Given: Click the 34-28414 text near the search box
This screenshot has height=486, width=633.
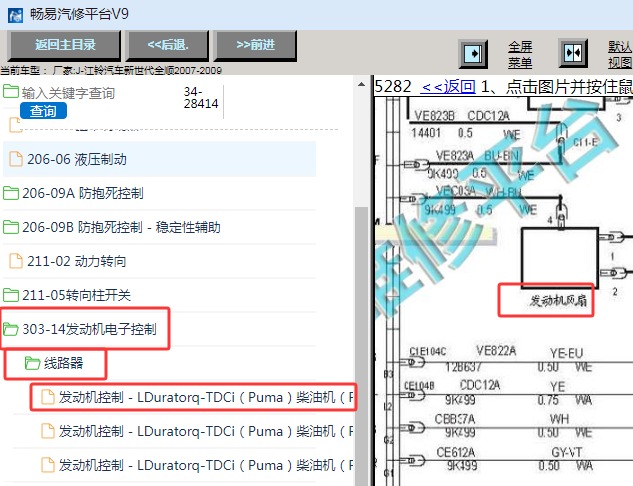Looking at the screenshot, I should [201, 98].
